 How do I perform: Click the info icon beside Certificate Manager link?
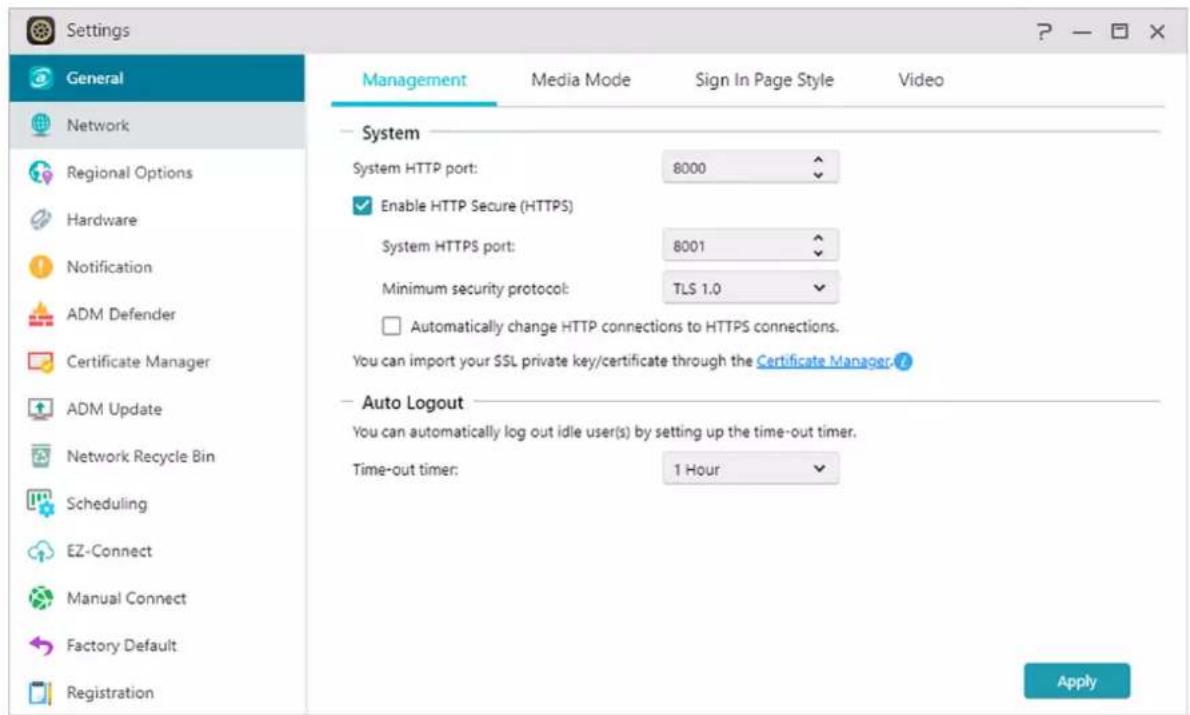pos(903,361)
